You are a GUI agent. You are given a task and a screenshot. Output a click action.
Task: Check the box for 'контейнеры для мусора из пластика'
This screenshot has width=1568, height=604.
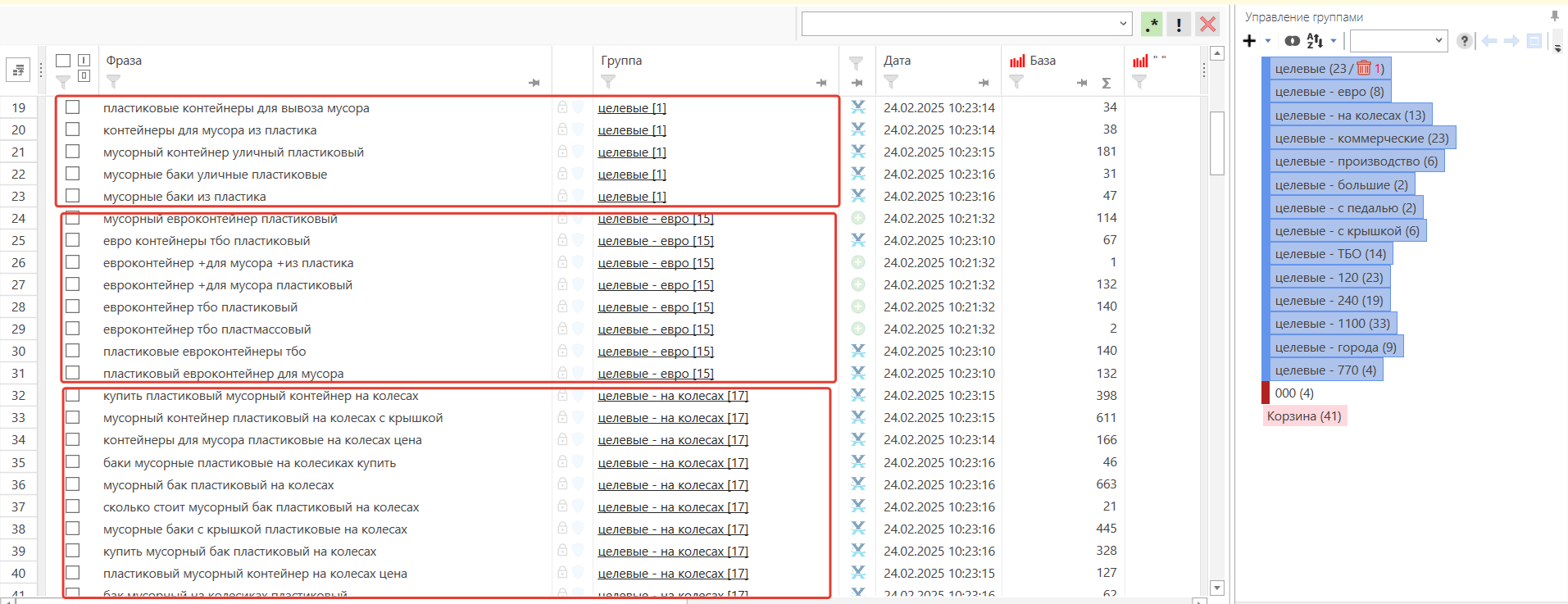click(73, 129)
